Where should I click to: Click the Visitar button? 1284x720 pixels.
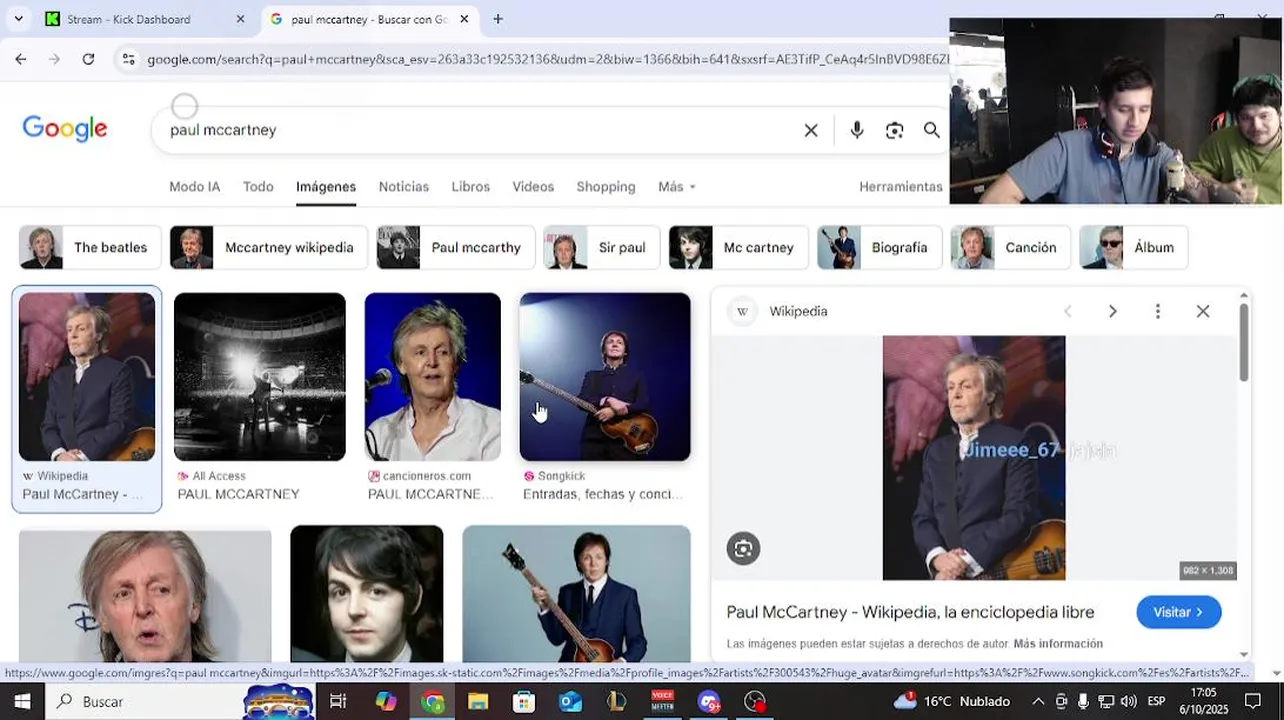pyautogui.click(x=1179, y=612)
